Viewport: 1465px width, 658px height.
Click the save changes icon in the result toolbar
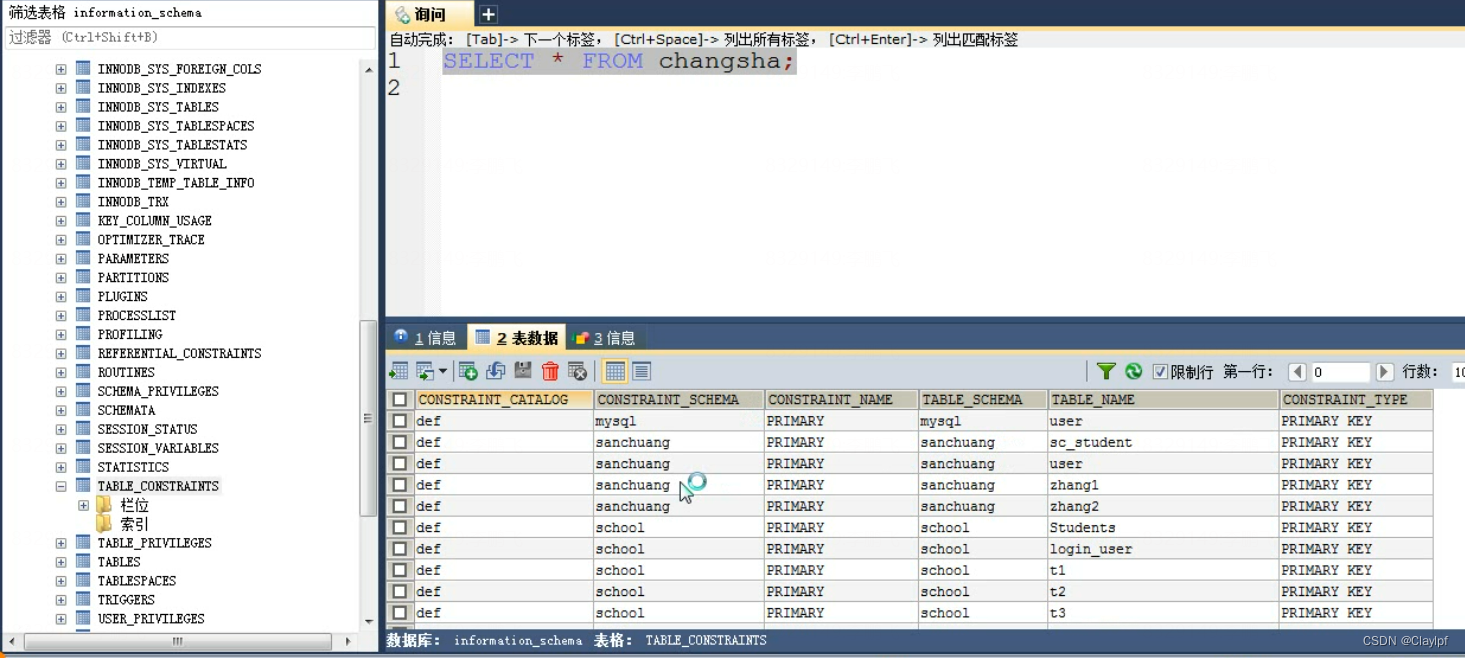(522, 371)
